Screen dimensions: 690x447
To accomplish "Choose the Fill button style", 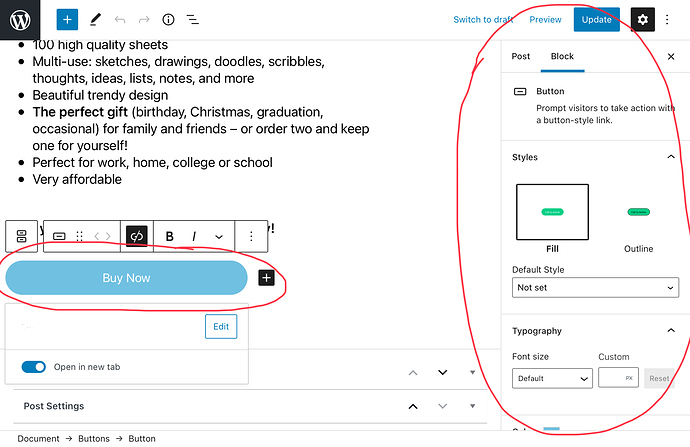I will point(552,212).
